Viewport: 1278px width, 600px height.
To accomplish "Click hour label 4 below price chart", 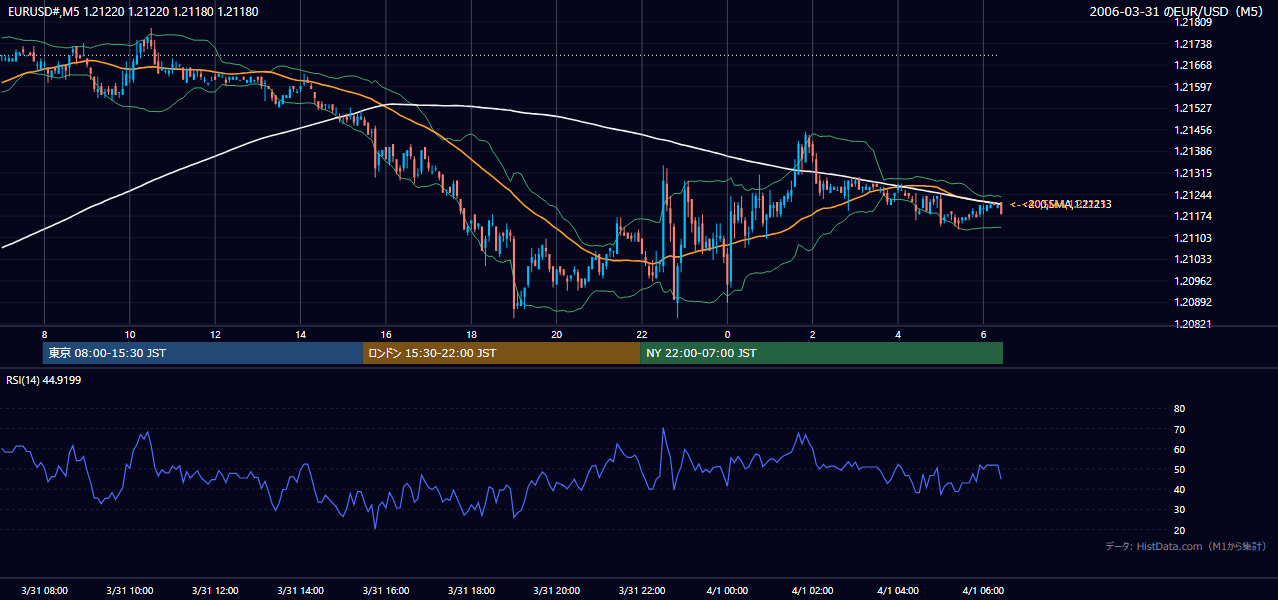I will point(898,334).
